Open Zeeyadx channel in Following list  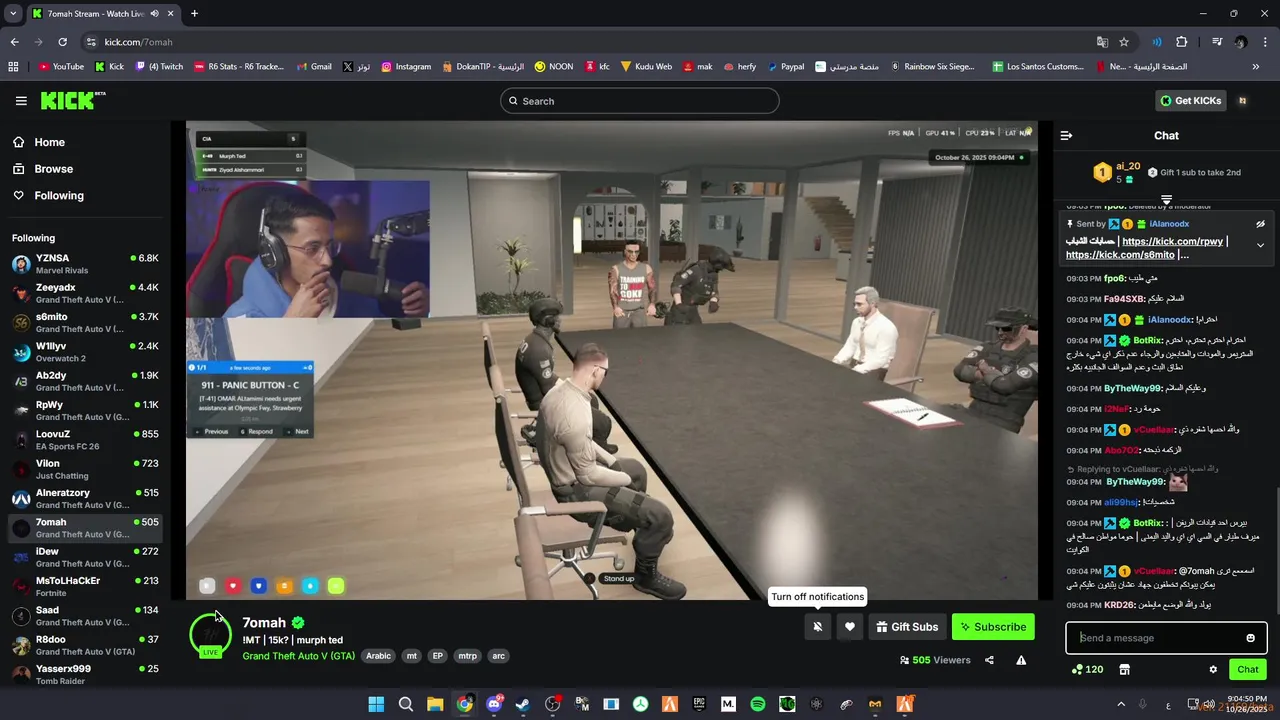(x=85, y=293)
